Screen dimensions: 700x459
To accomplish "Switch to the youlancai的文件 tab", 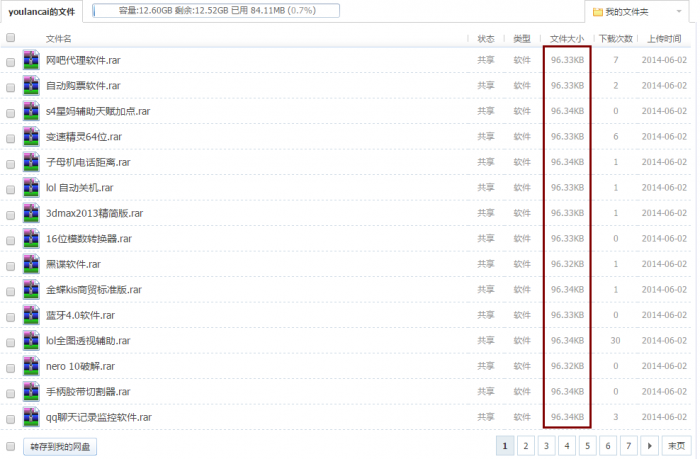I will (42, 12).
